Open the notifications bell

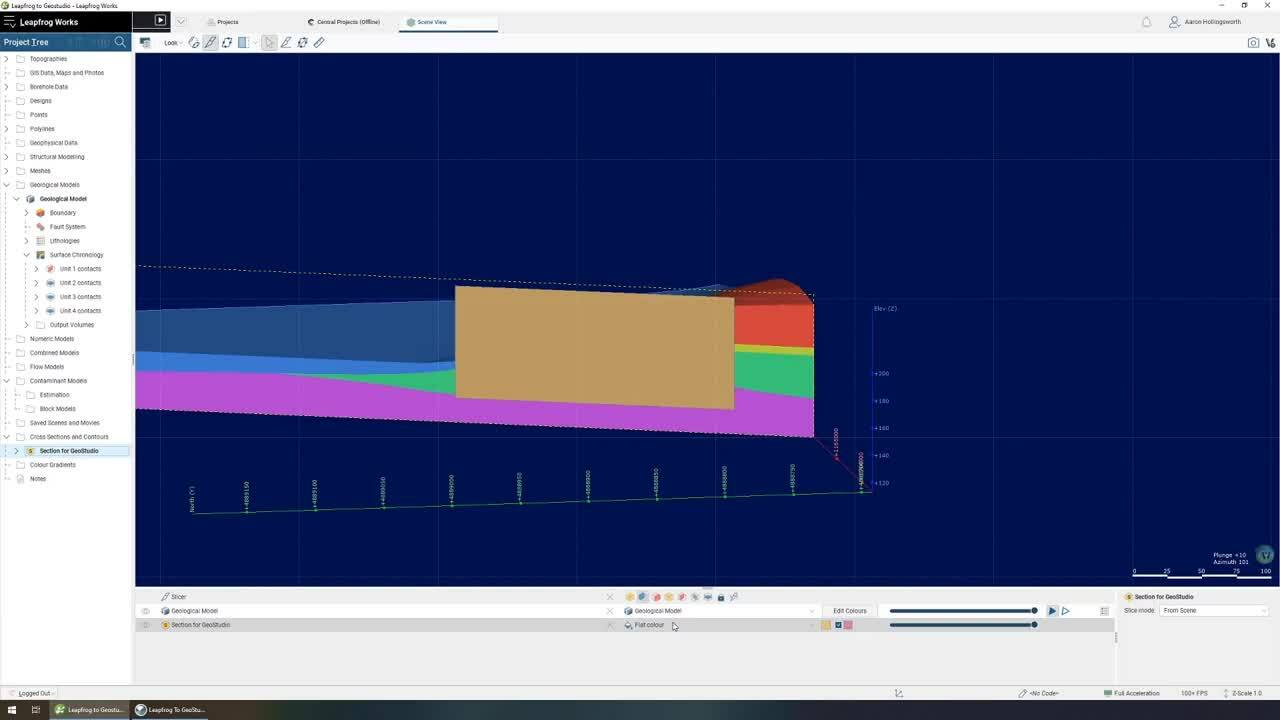point(1147,22)
